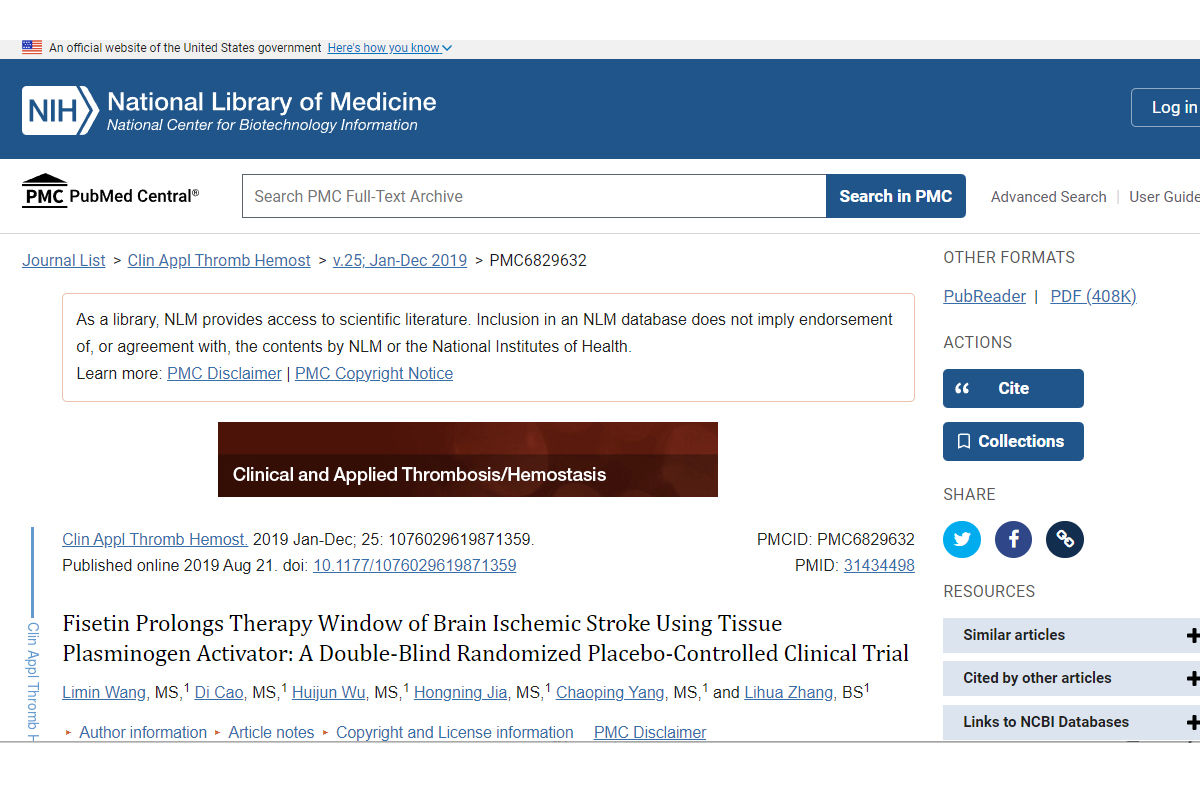This screenshot has height=810, width=1200.
Task: Click the Clinical and Applied Thrombosis/Hemostasis banner
Action: 467,460
